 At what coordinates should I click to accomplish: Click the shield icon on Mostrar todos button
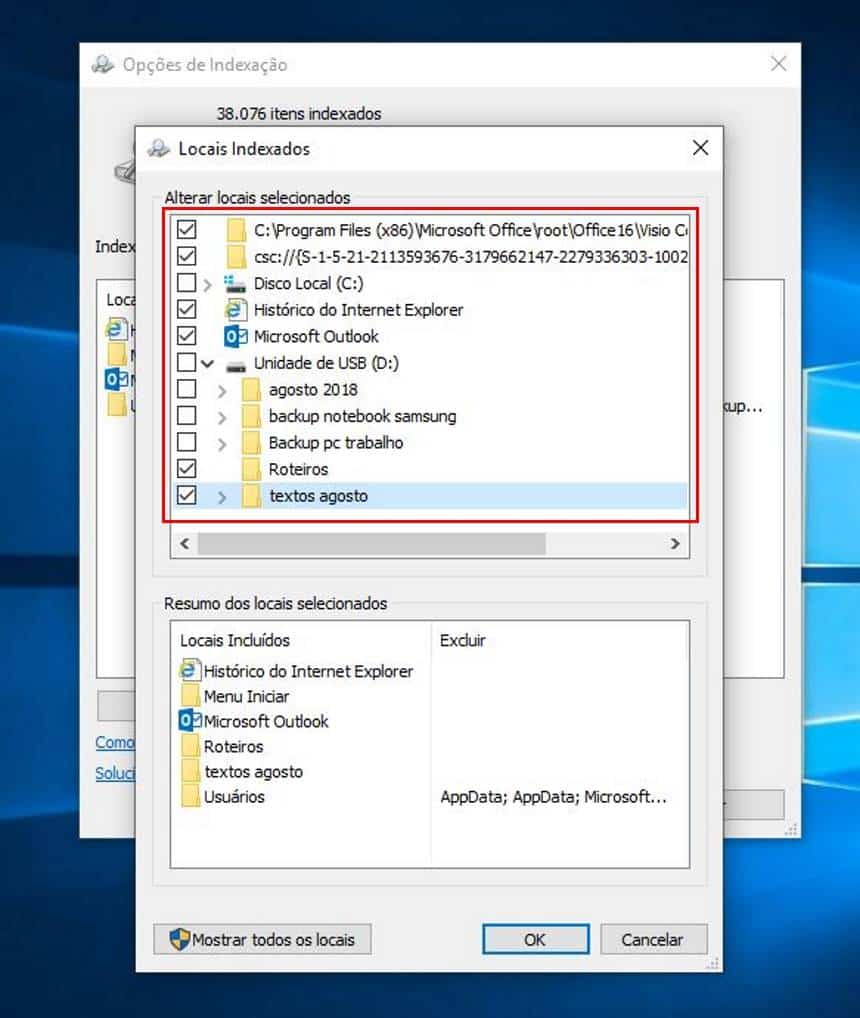click(x=179, y=939)
